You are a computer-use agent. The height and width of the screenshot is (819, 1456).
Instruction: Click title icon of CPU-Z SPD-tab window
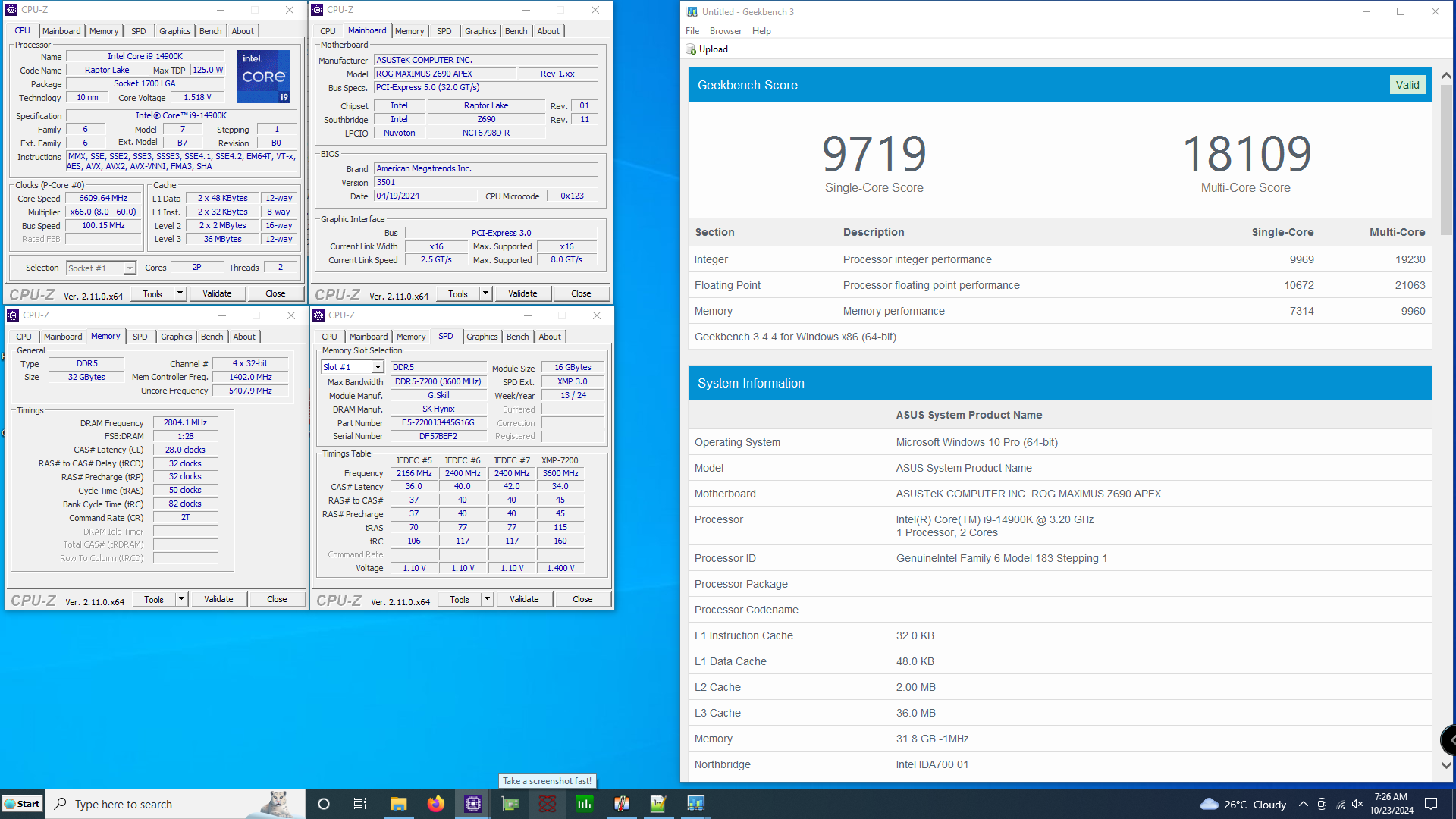319,315
